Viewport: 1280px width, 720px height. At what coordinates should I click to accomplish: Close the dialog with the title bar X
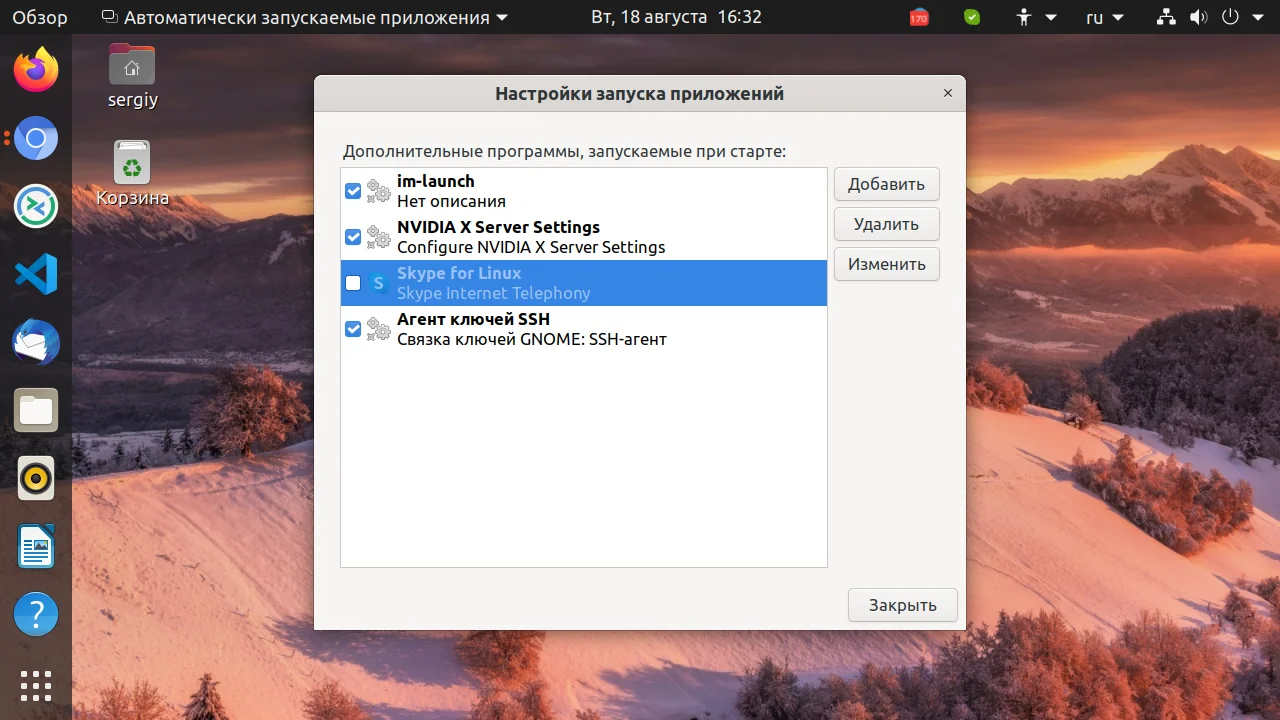click(x=947, y=93)
